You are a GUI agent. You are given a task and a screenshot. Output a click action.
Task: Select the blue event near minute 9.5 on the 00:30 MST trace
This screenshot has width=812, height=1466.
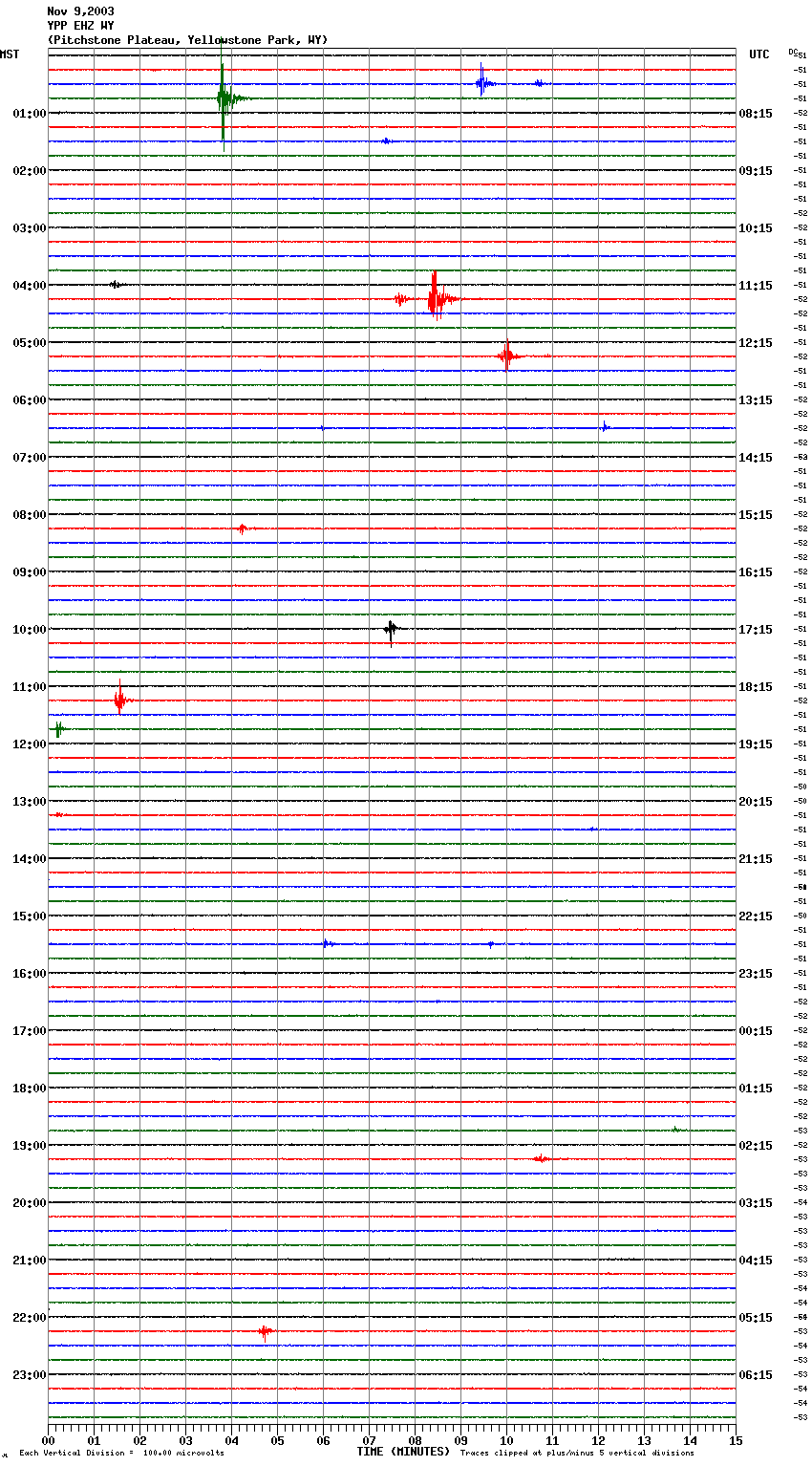click(x=484, y=83)
